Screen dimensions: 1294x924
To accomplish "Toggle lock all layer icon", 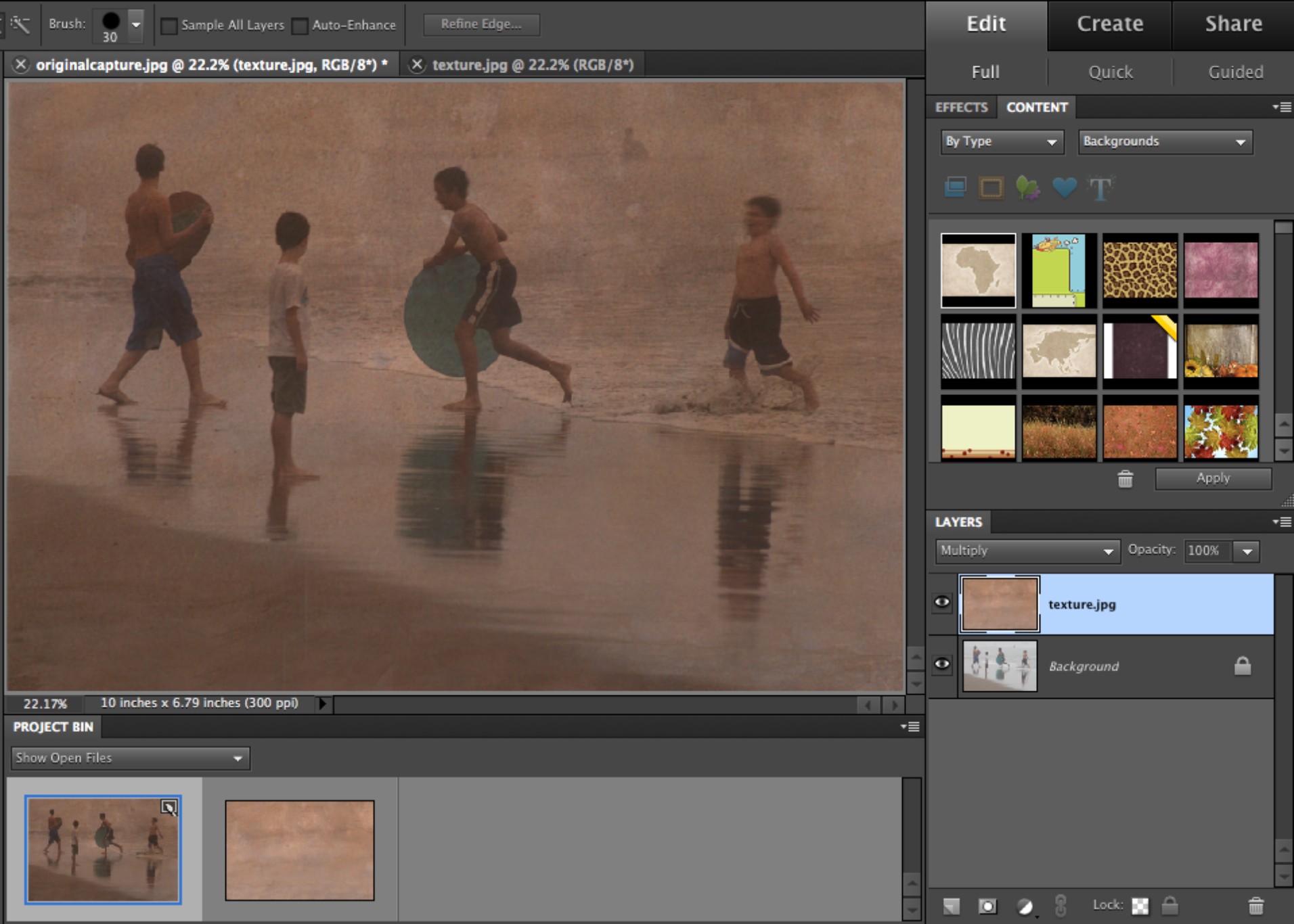I will [1170, 905].
